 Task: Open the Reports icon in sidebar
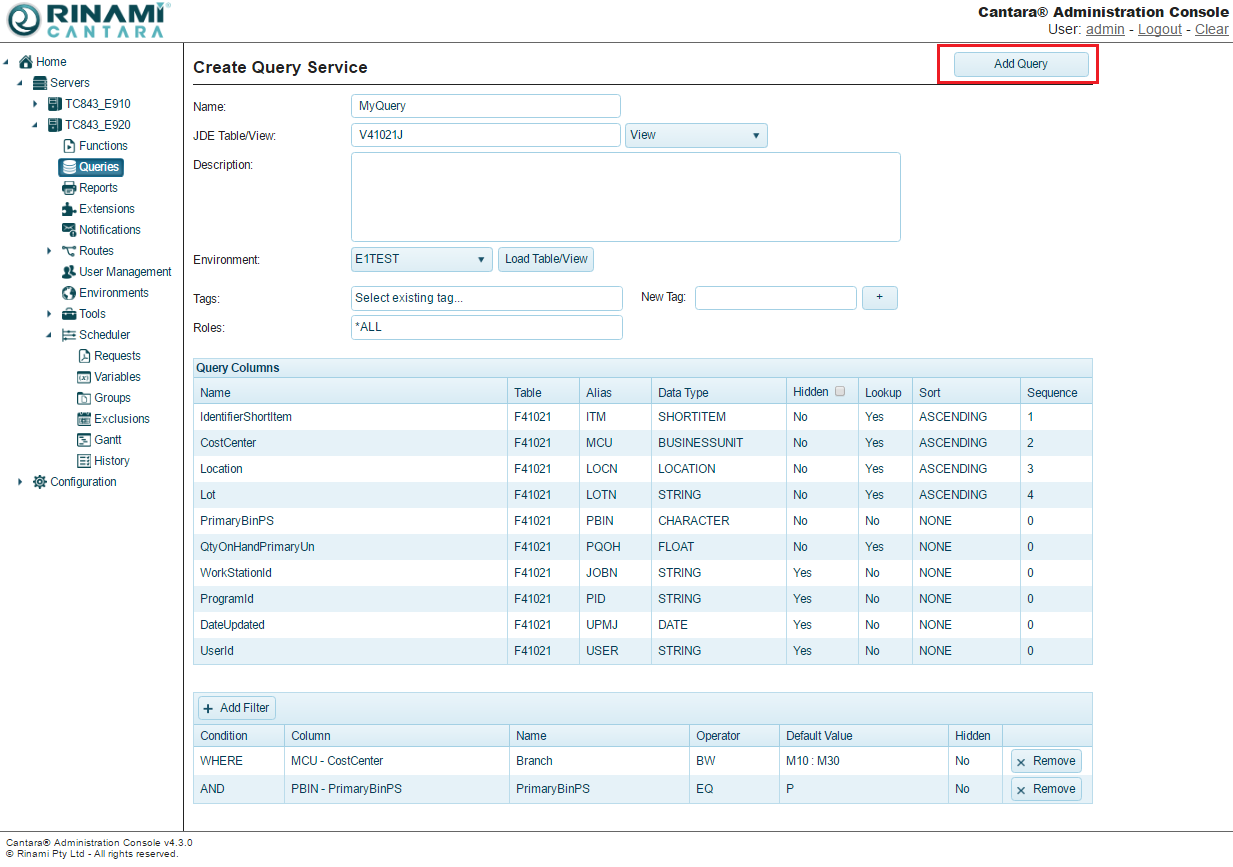69,188
